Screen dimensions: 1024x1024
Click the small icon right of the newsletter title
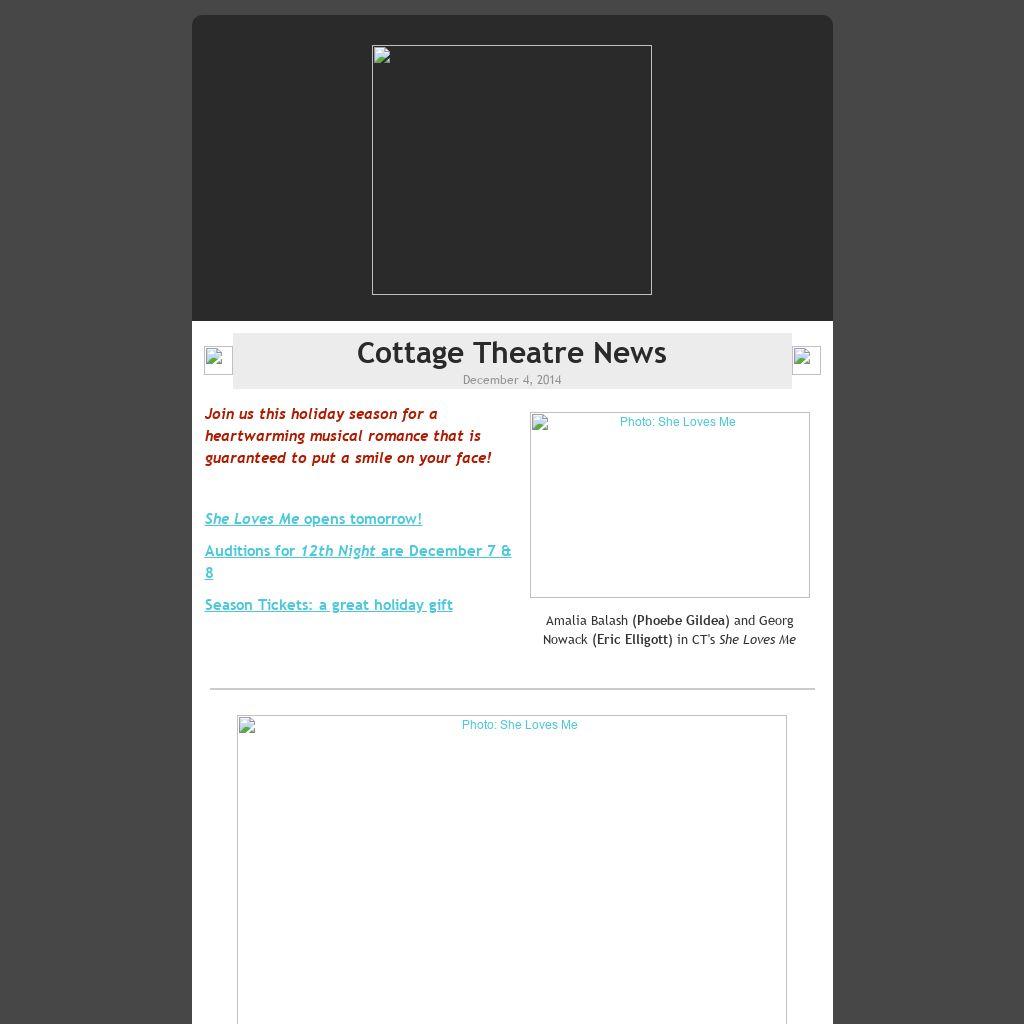tap(806, 360)
